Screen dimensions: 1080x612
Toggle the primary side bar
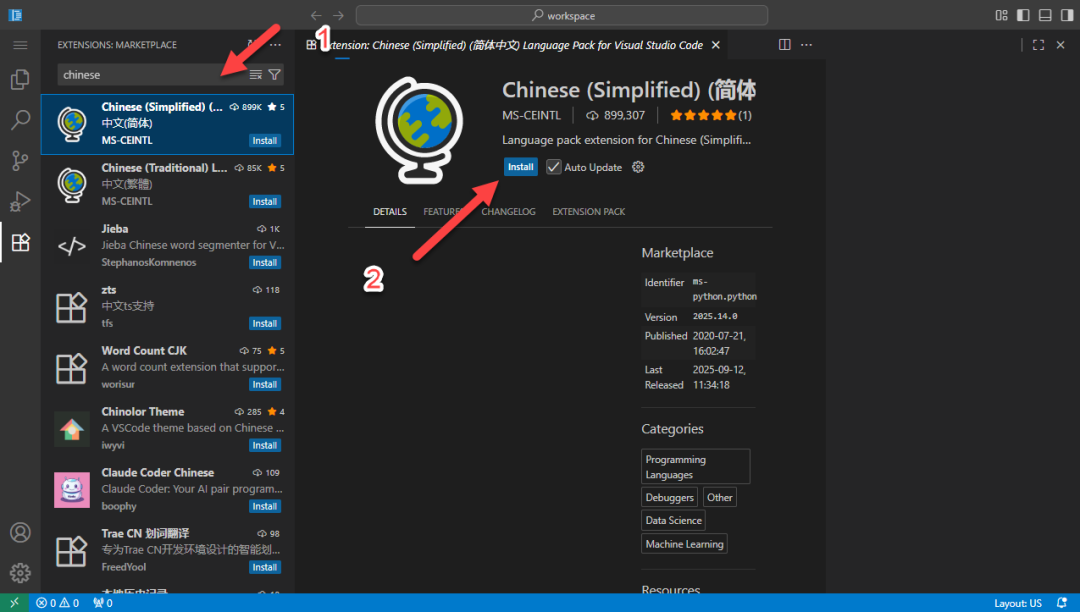pos(1024,15)
